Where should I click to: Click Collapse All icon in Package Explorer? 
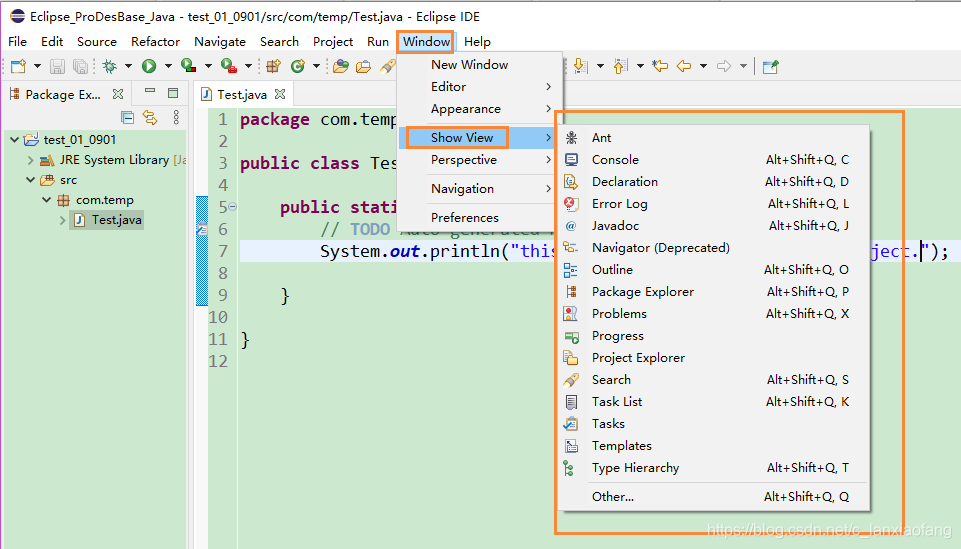pos(128,118)
